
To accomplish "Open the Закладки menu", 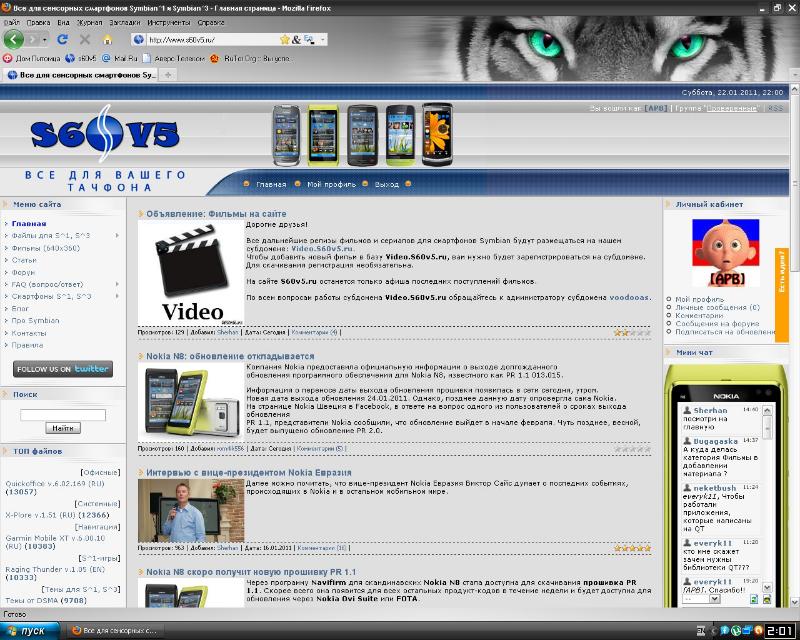I will 124,22.
